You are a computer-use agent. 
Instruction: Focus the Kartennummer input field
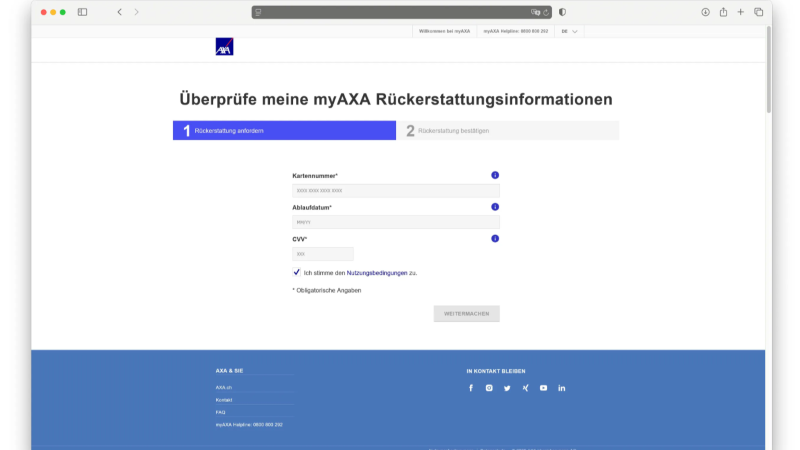[x=396, y=190]
